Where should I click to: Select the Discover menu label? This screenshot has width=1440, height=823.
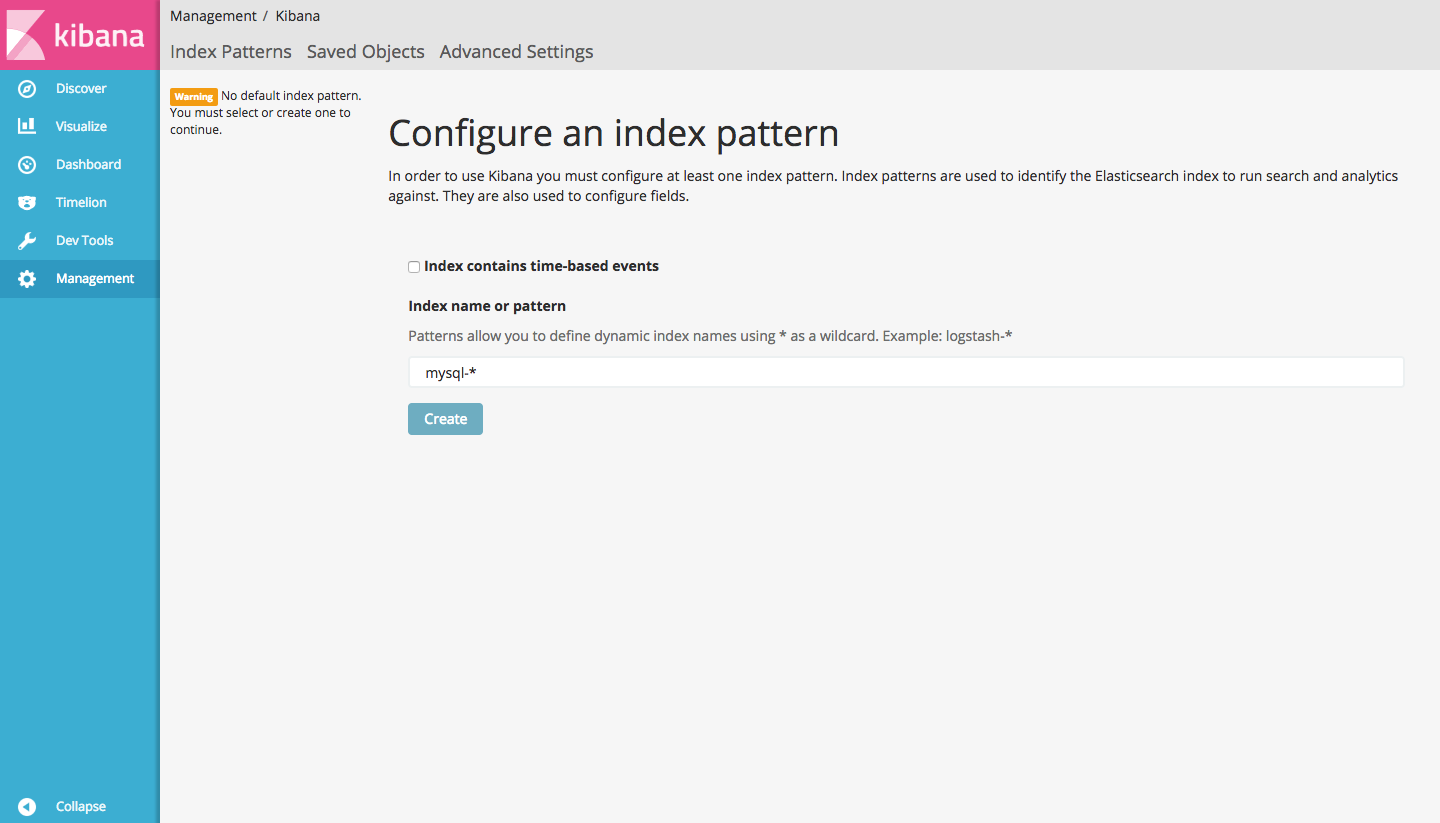click(x=81, y=89)
